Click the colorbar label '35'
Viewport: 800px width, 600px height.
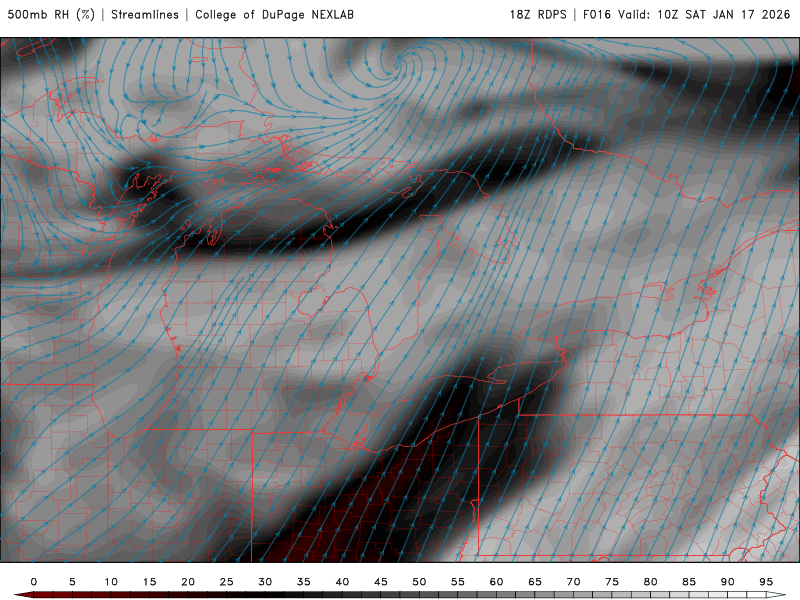(x=304, y=582)
